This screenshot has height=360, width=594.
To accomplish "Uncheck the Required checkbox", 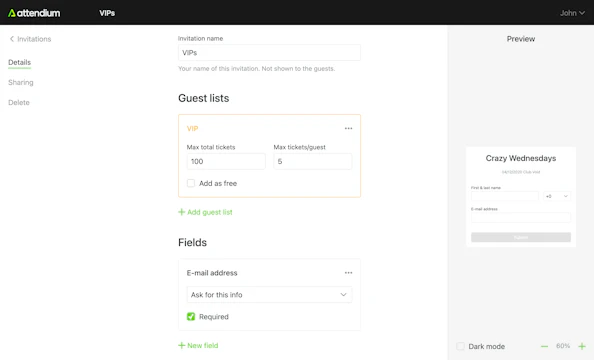I will pyautogui.click(x=191, y=316).
